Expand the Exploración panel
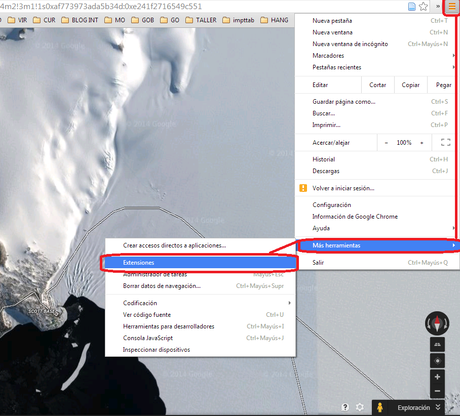 click(419, 407)
